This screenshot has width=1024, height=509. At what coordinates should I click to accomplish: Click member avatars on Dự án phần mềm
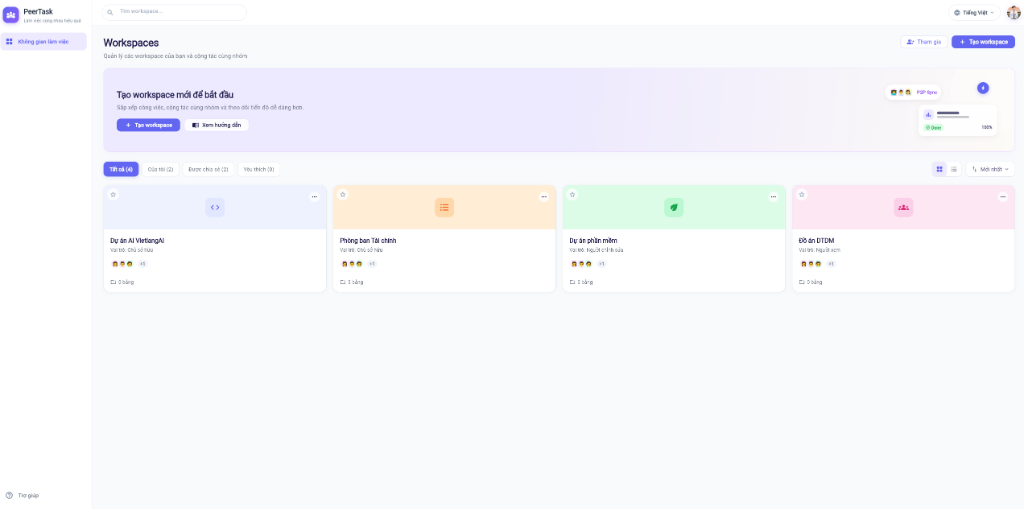click(x=582, y=264)
